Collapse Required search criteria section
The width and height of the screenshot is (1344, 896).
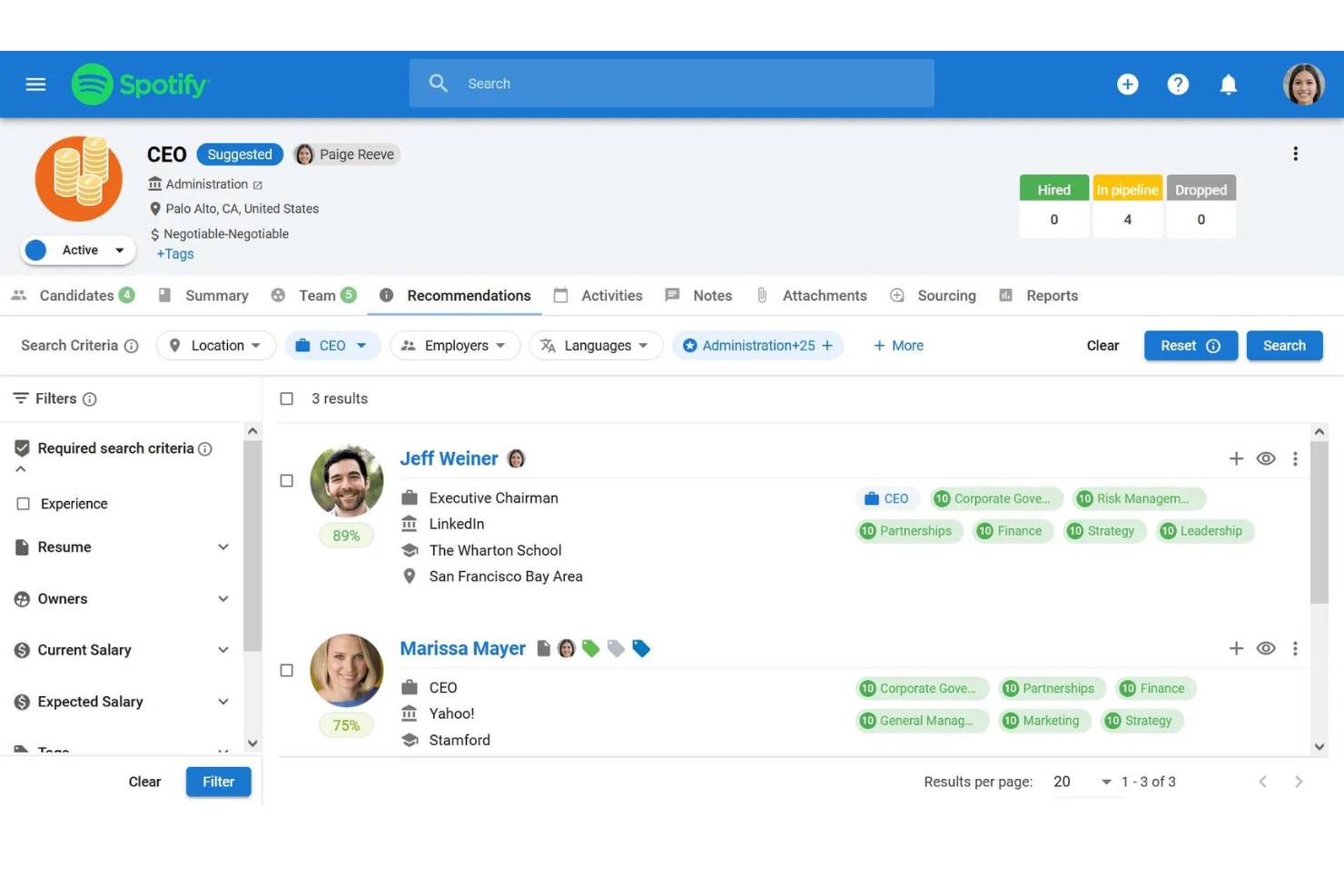click(21, 469)
